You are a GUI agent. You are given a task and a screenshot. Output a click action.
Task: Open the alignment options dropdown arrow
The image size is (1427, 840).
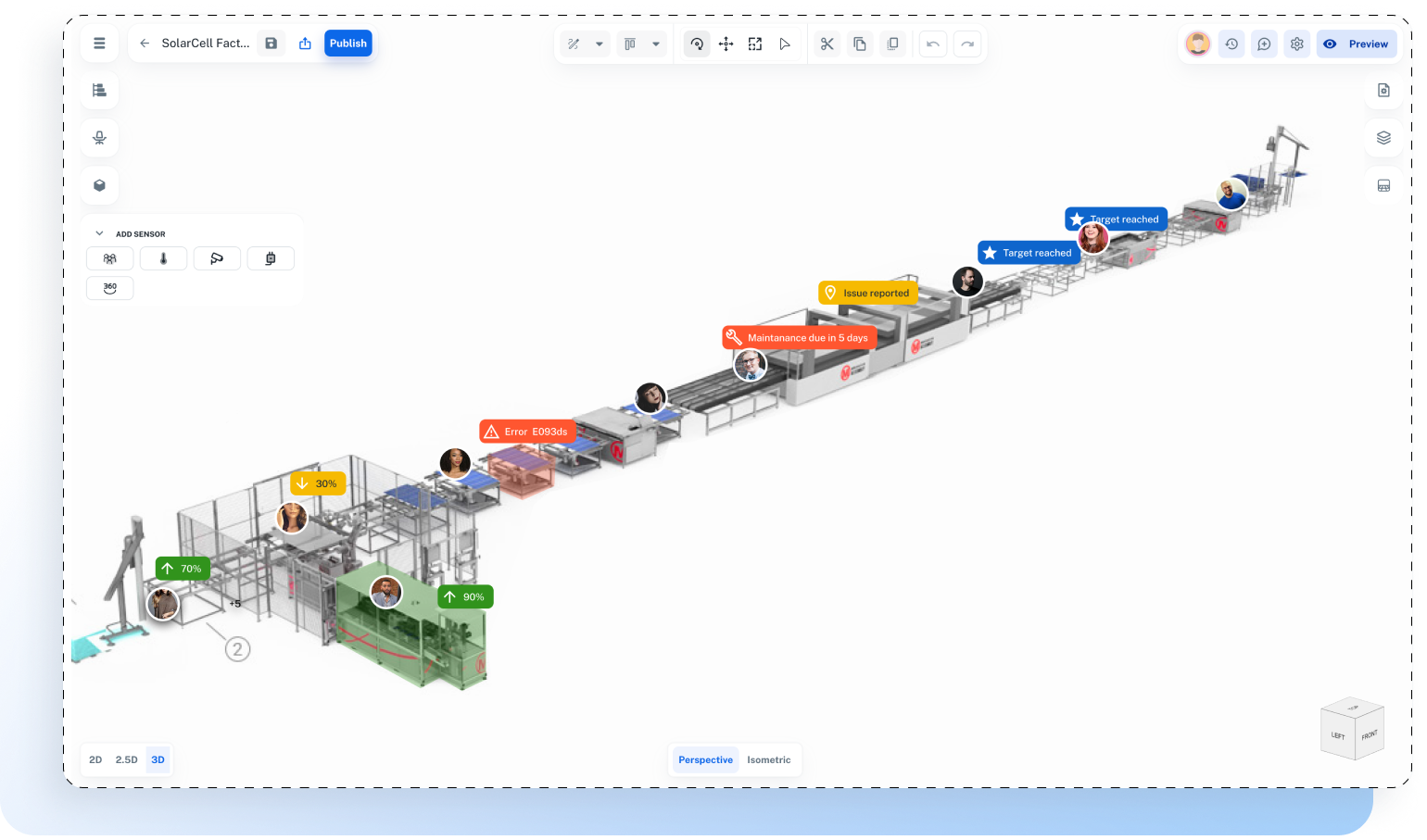click(656, 44)
